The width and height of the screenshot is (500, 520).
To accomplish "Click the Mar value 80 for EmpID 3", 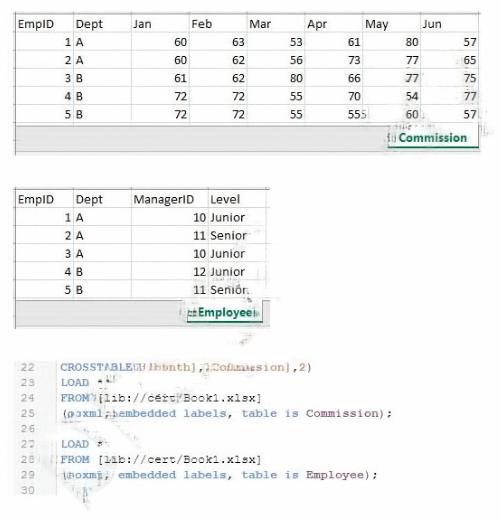I will pyautogui.click(x=276, y=78).
